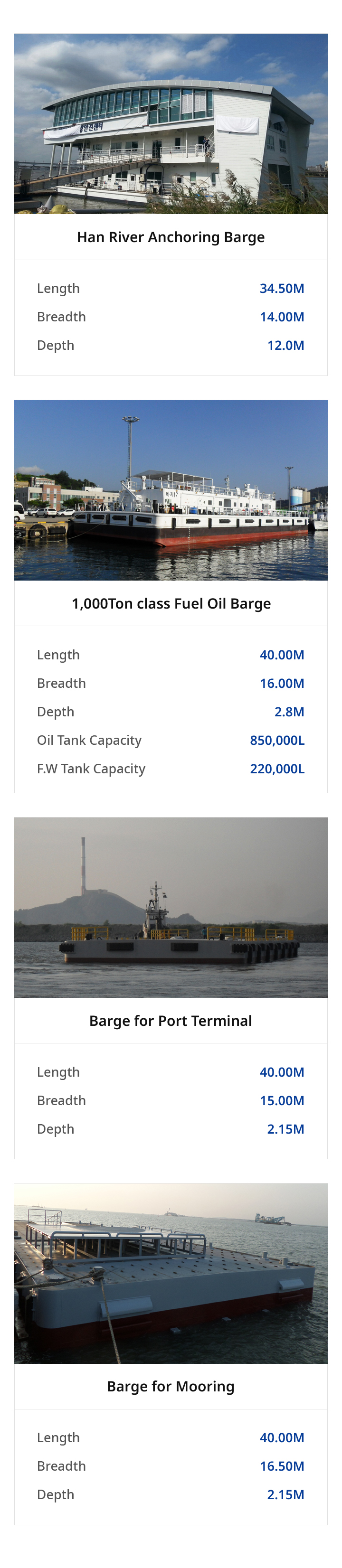Image resolution: width=342 pixels, height=1568 pixels.
Task: Open the Barge for Mooring photo
Action: click(171, 1273)
